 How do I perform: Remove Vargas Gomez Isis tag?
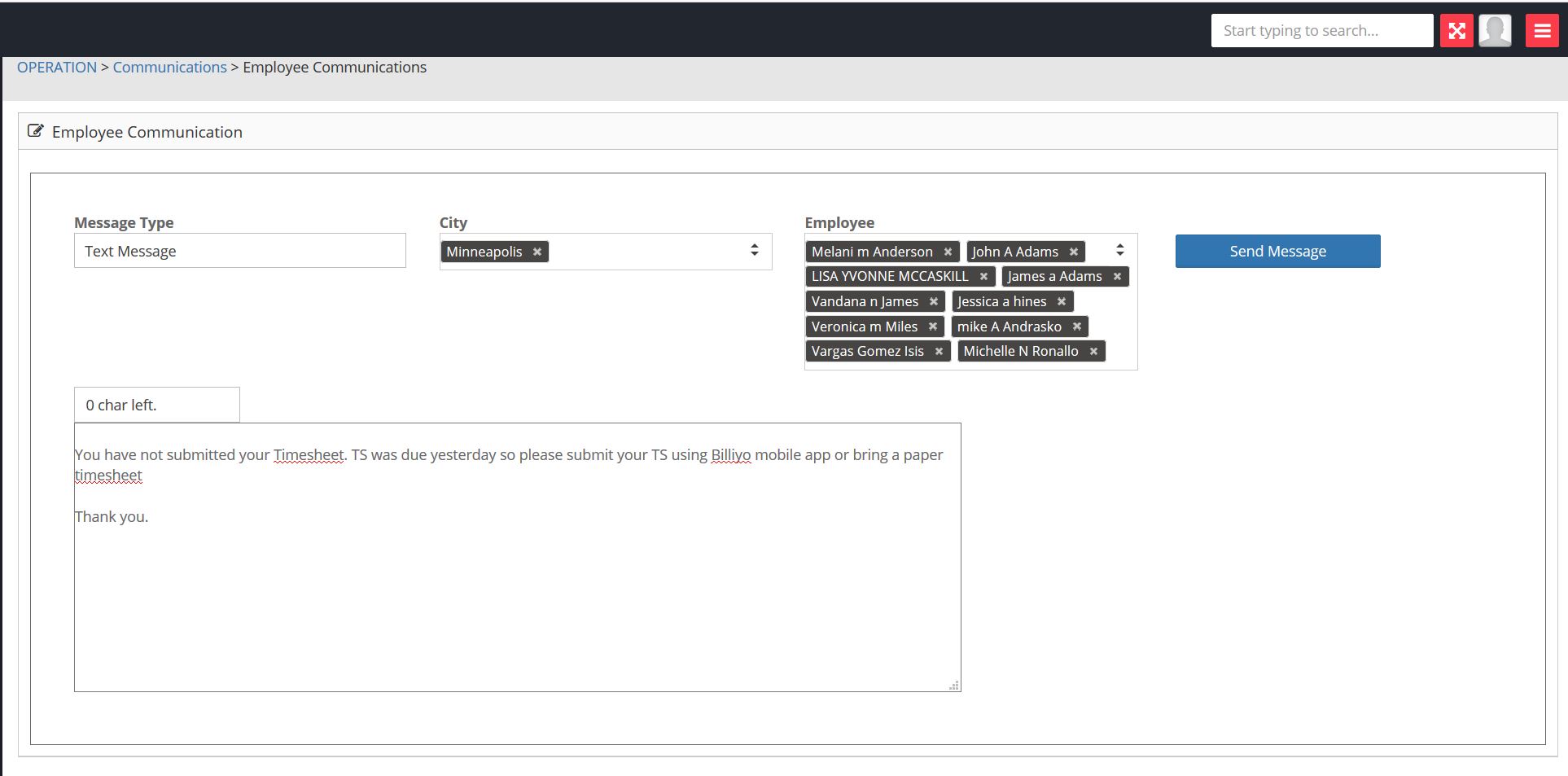pyautogui.click(x=939, y=351)
